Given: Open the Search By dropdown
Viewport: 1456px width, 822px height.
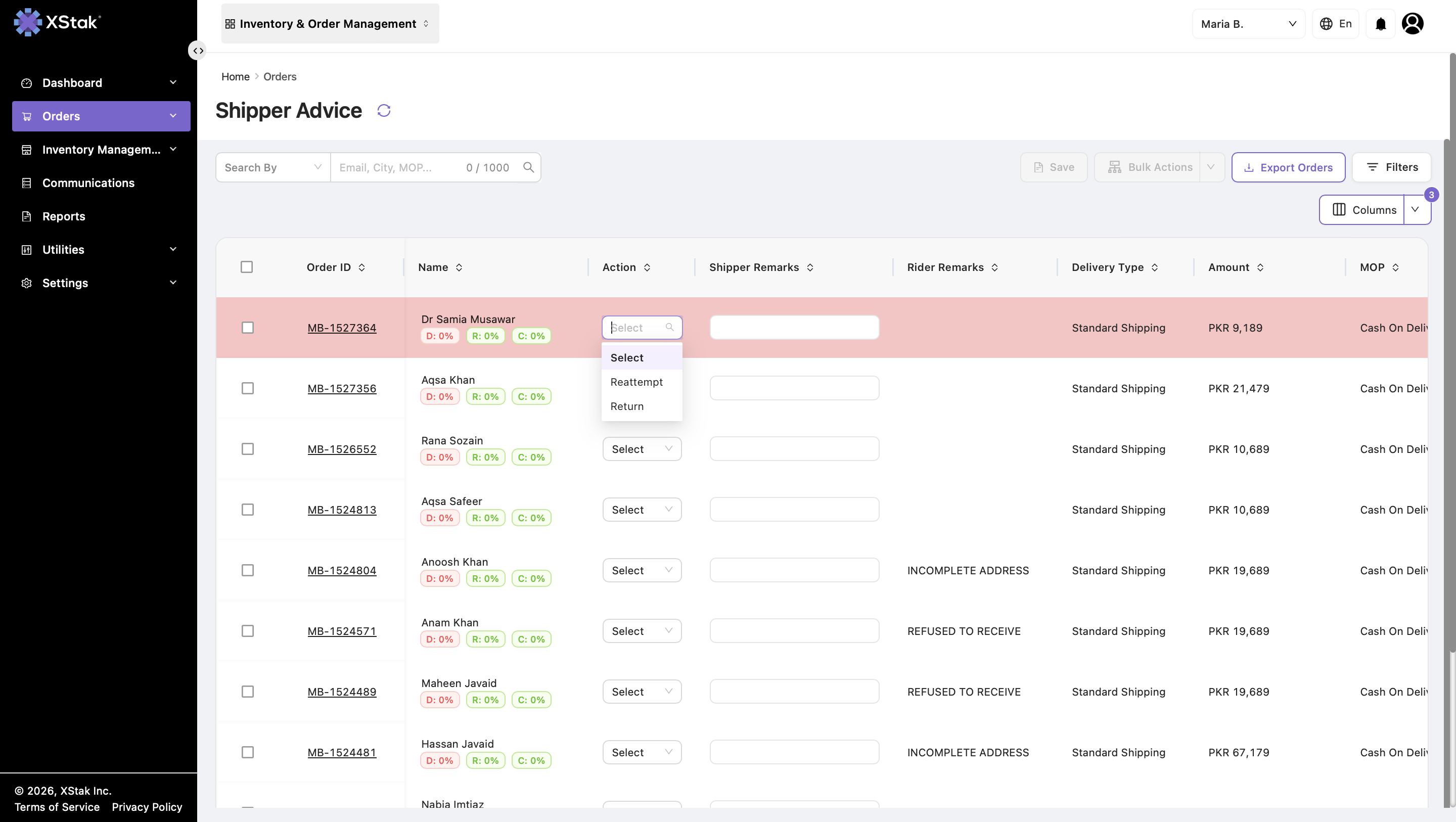Looking at the screenshot, I should tap(273, 167).
